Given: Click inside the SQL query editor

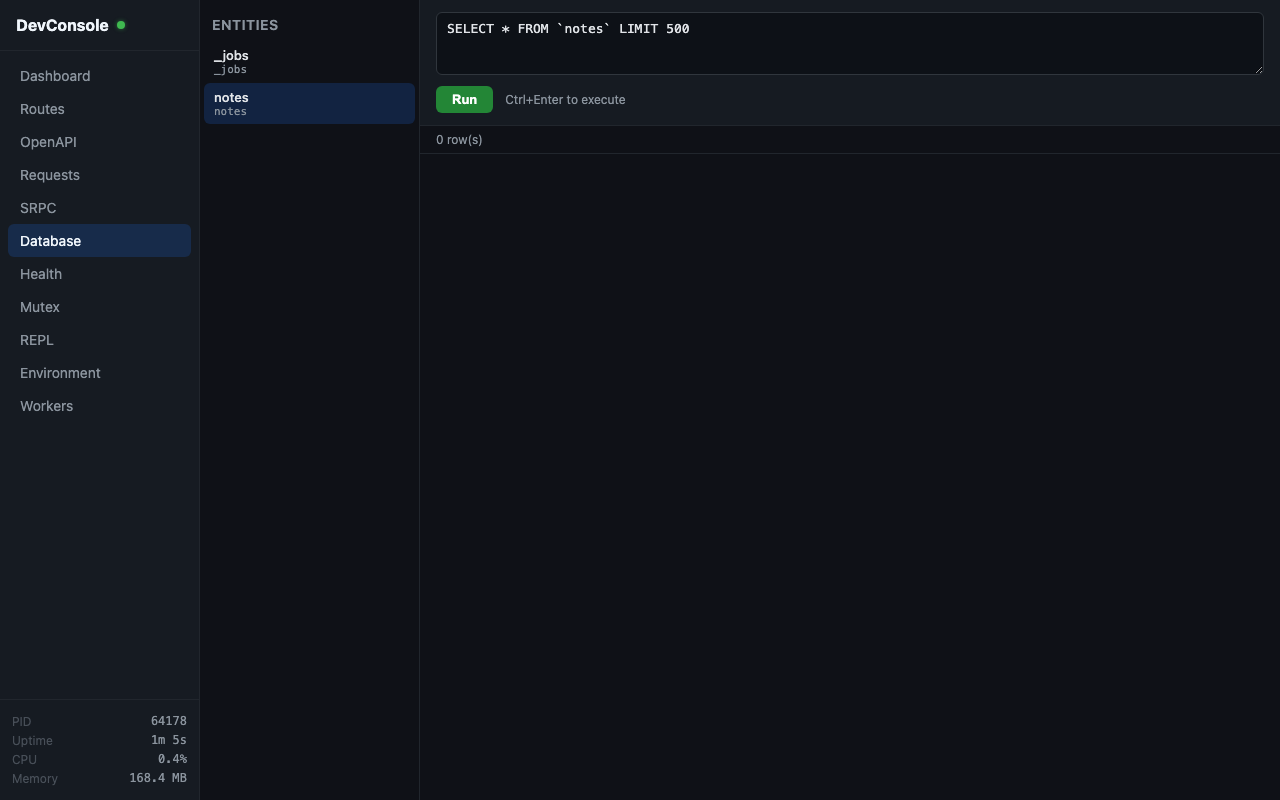Looking at the screenshot, I should point(850,43).
